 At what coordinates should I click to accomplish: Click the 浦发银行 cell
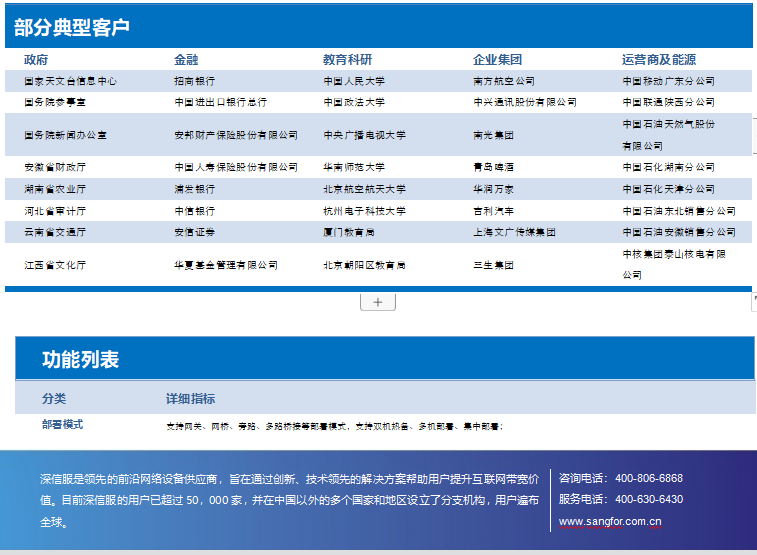195,189
